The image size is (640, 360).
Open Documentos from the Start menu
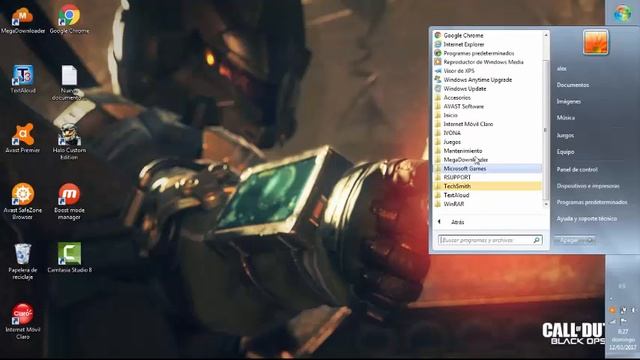[x=573, y=85]
